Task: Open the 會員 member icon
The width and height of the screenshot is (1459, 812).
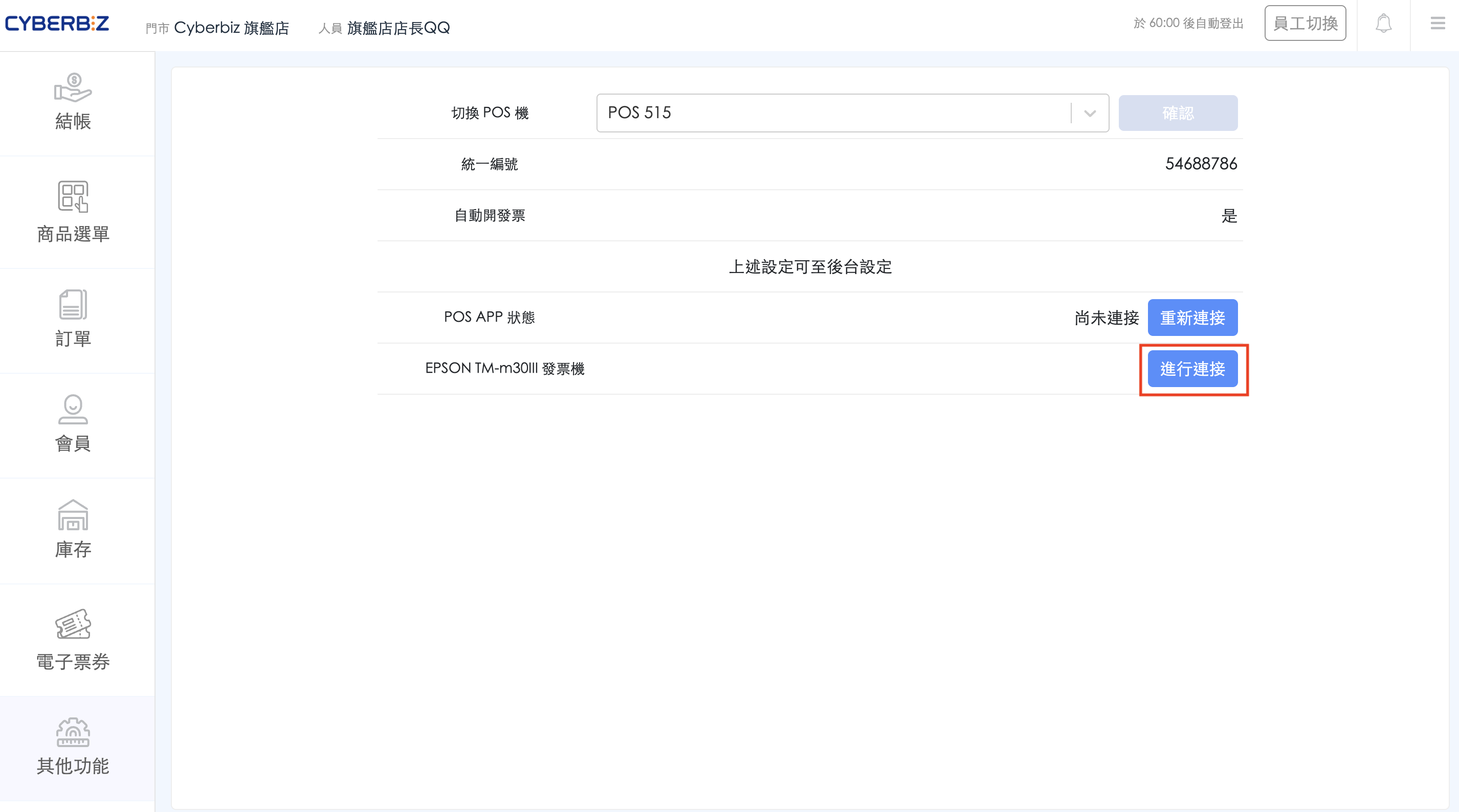Action: click(73, 410)
